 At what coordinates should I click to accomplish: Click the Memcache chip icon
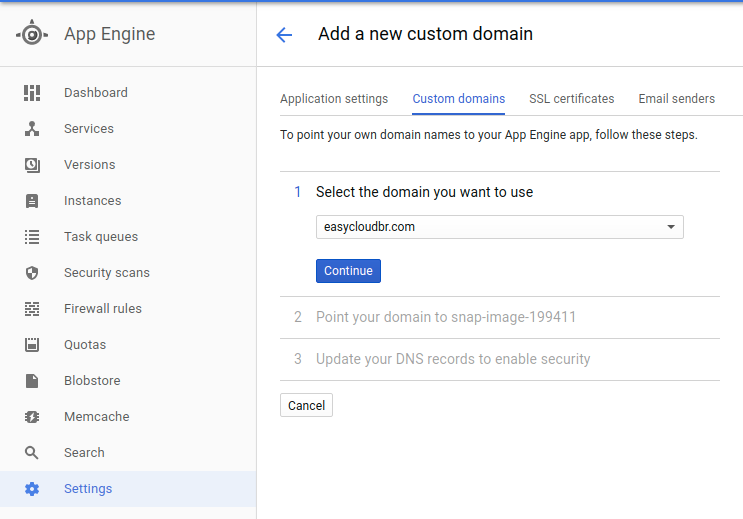[32, 417]
